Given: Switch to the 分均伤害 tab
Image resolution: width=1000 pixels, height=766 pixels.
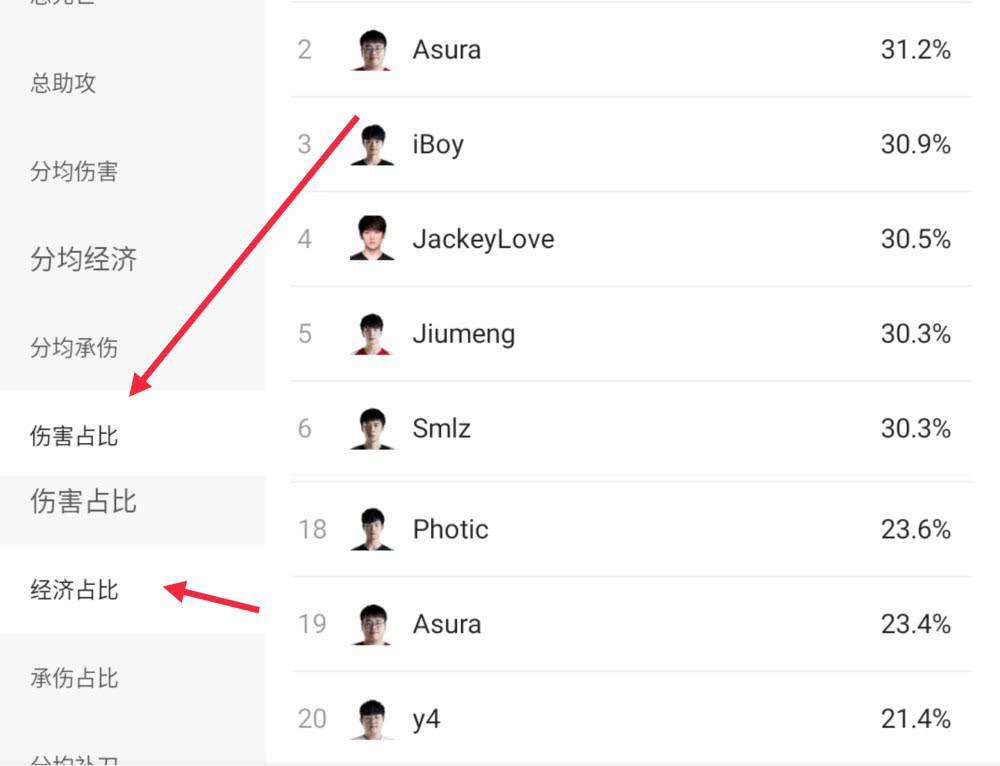Looking at the screenshot, I should click(74, 171).
